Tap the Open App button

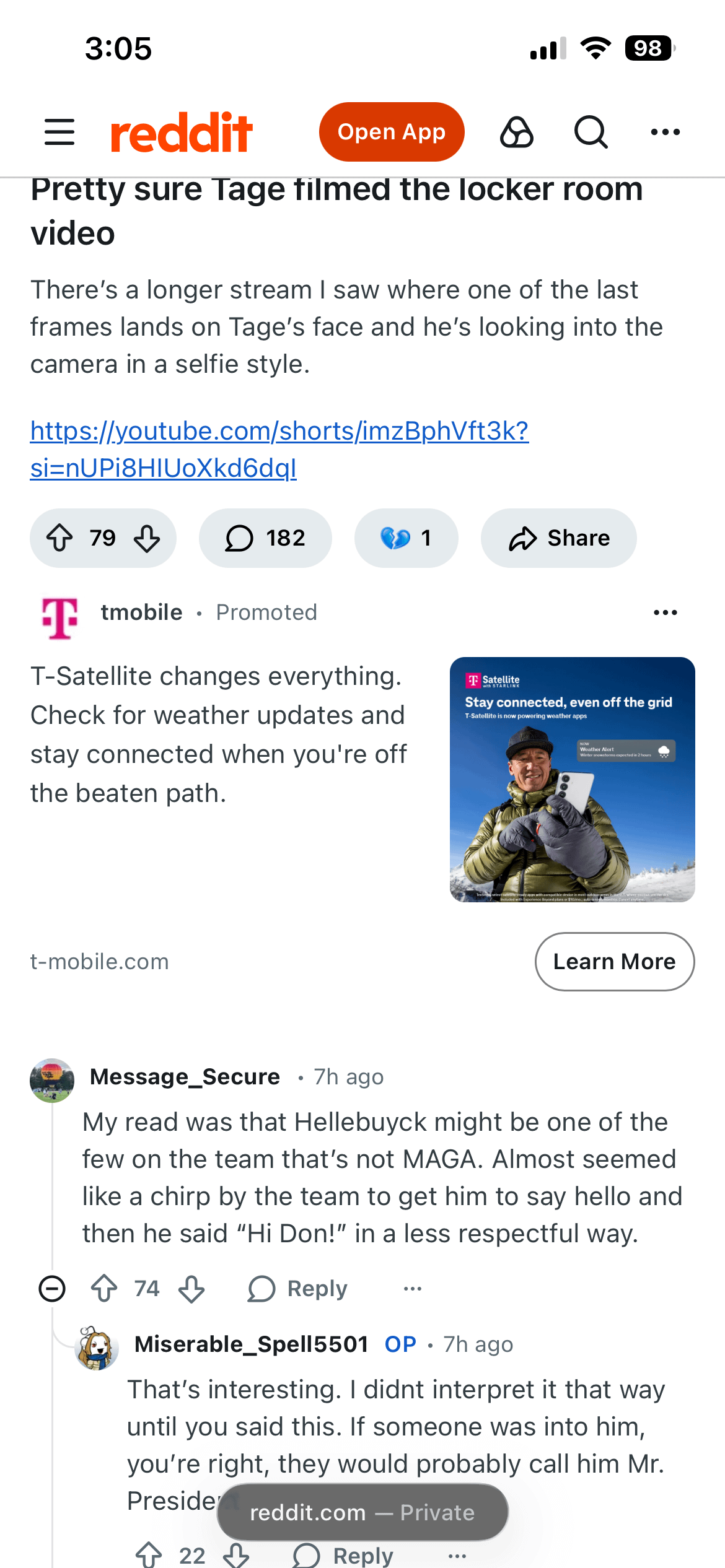click(391, 132)
